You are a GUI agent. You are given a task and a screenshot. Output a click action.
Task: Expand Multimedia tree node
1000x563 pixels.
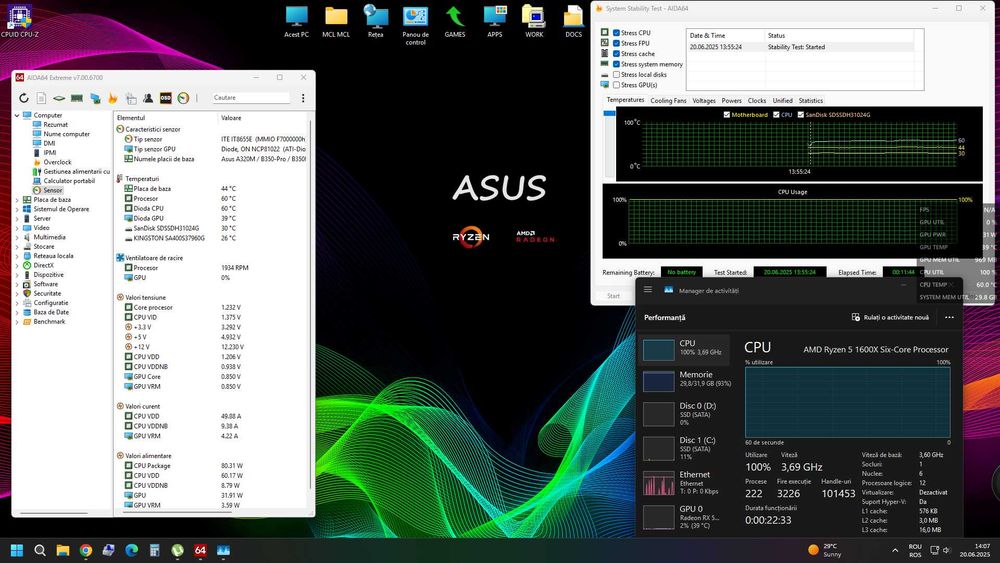(x=17, y=237)
